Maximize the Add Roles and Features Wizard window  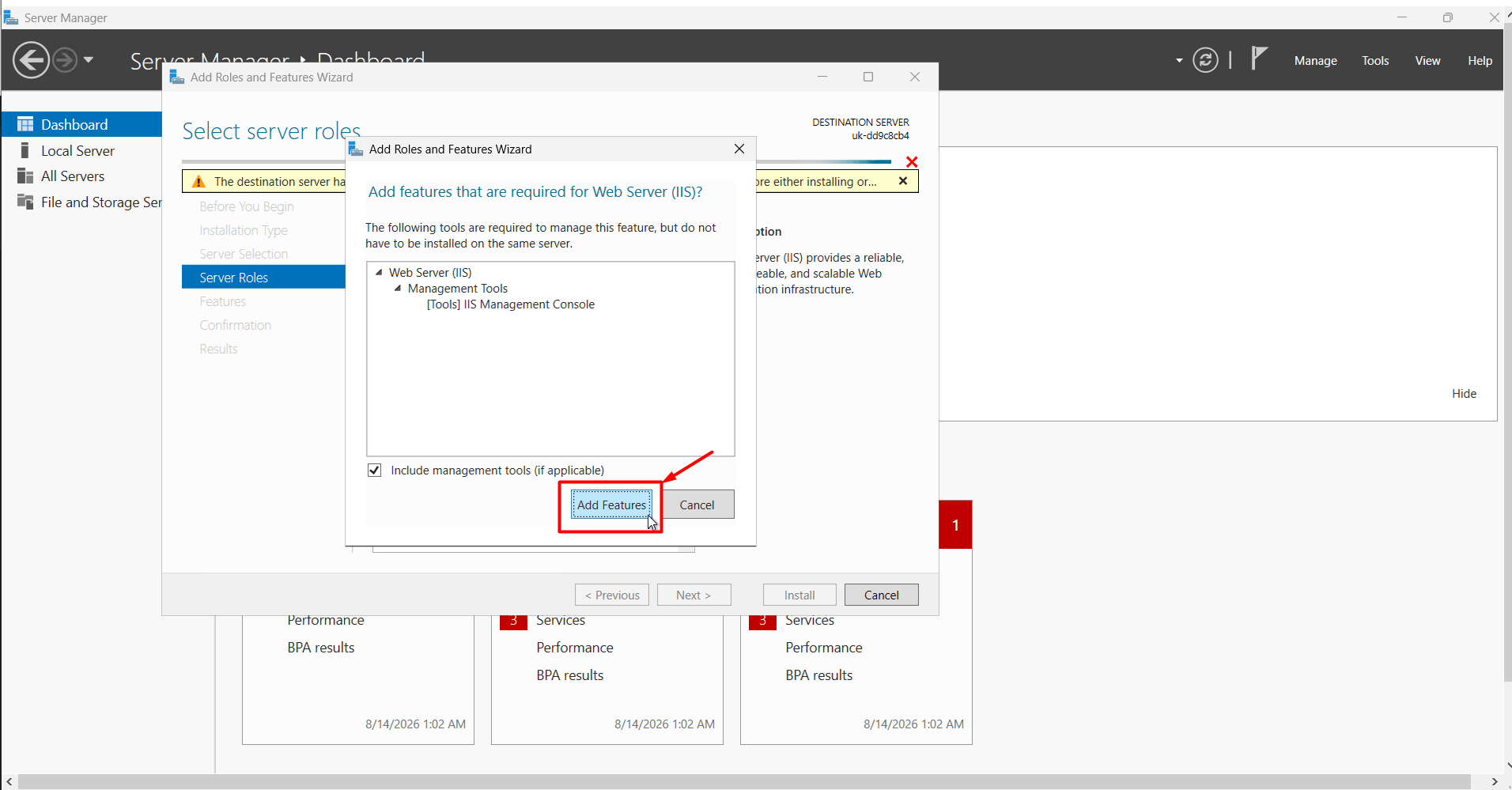click(x=868, y=77)
